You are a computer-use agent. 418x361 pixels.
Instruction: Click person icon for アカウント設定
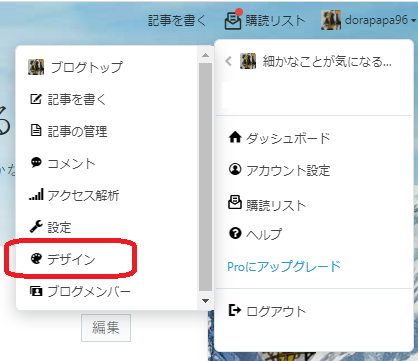[235, 169]
